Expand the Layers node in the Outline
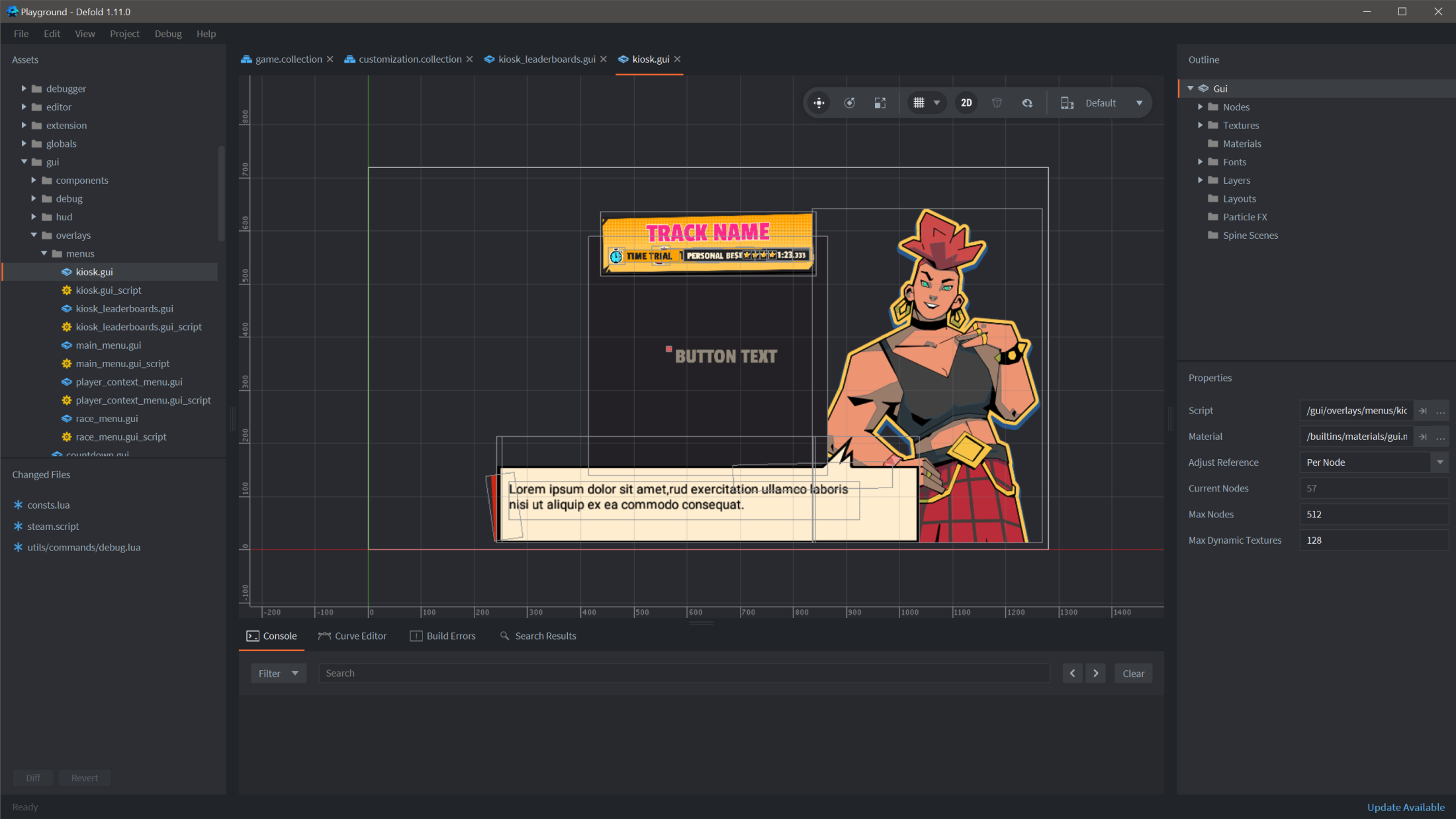Viewport: 1456px width, 819px height. pos(1201,180)
